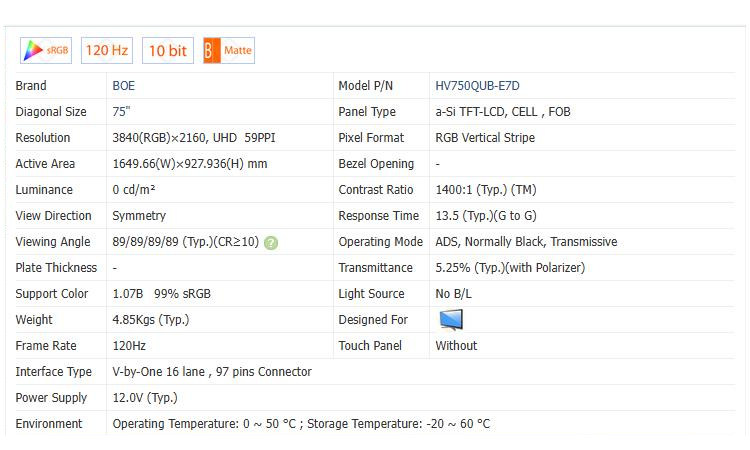The image size is (750, 450).
Task: Click the Pixel Format label
Action: (x=371, y=138)
